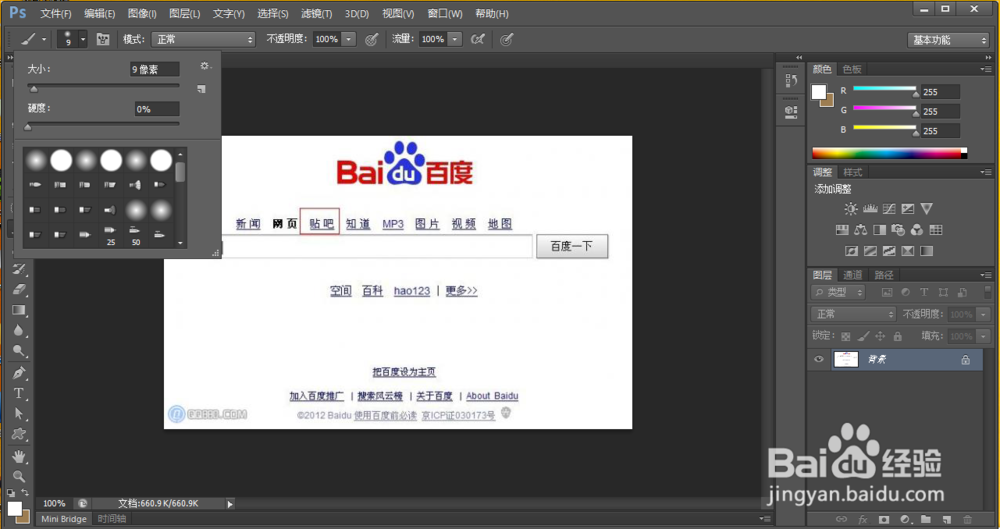The height and width of the screenshot is (529, 1000).
Task: Open the 滤镜(T) menu
Action: point(317,13)
